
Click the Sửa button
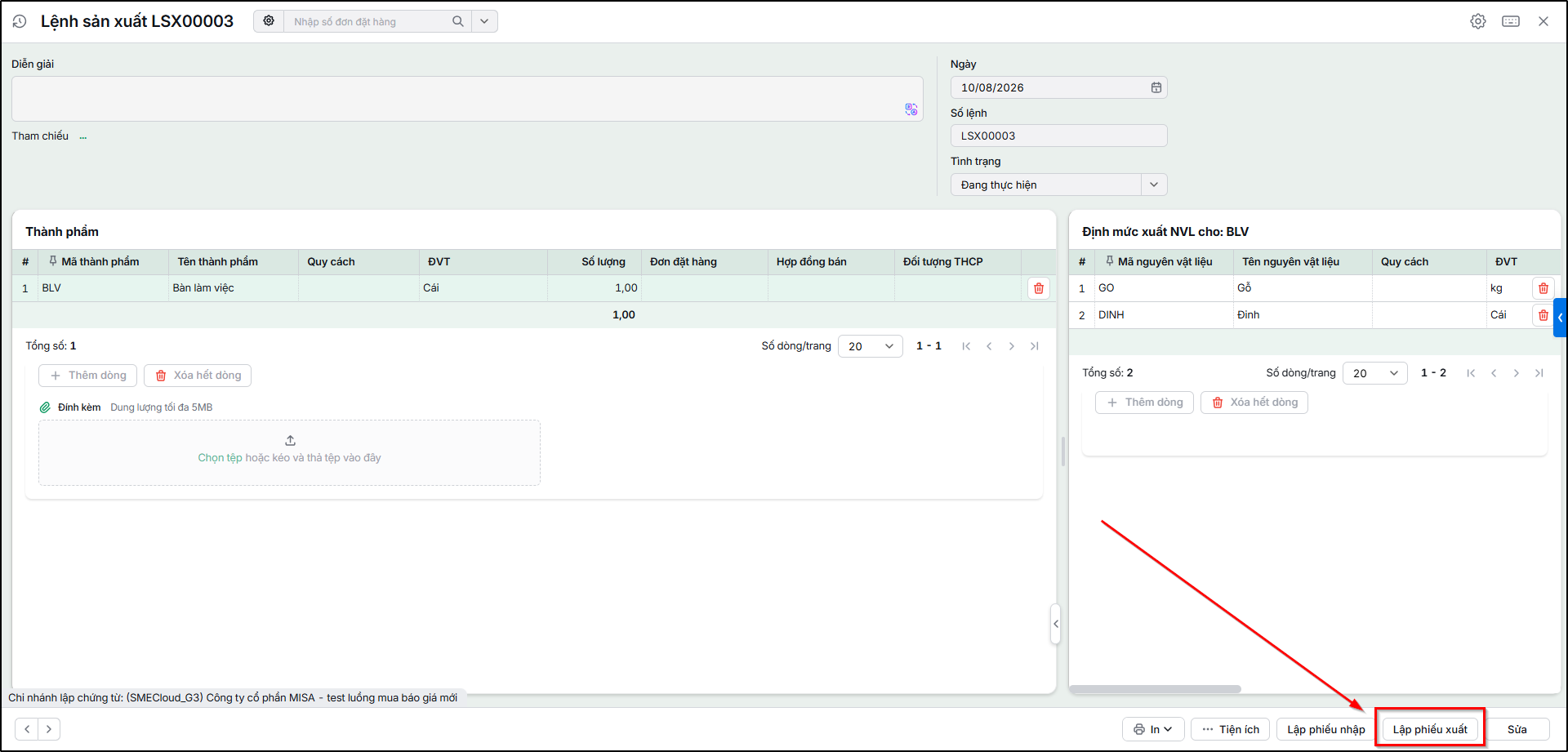[x=1517, y=729]
